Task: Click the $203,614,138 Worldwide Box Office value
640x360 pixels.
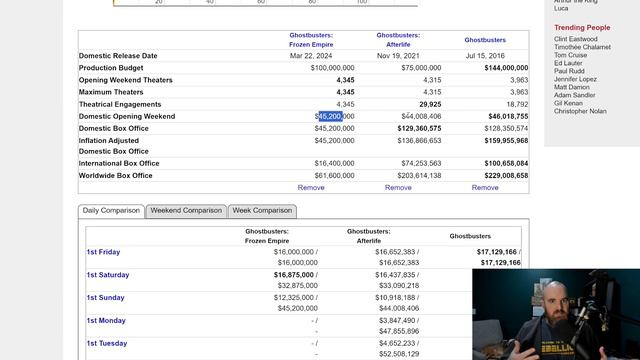Action: click(x=419, y=176)
